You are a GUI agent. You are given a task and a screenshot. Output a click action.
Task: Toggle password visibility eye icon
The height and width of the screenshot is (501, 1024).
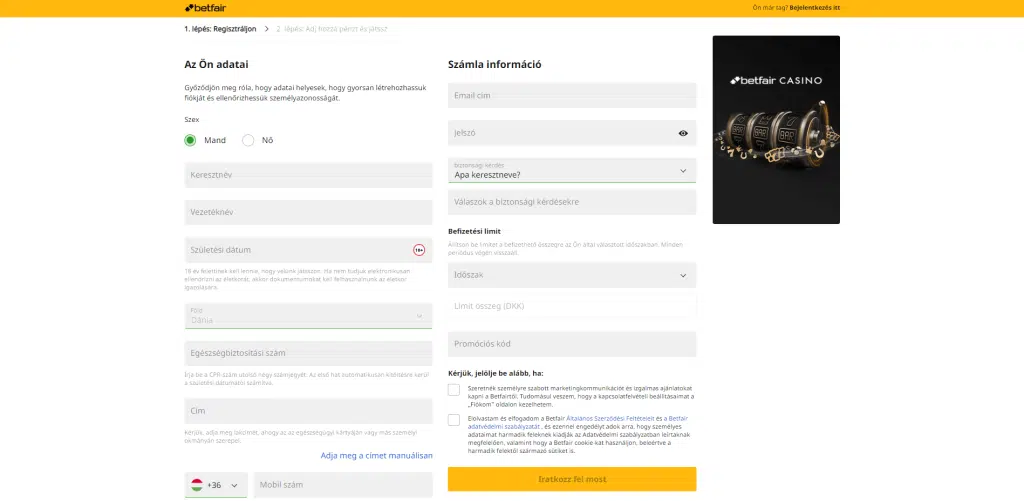[x=683, y=133]
